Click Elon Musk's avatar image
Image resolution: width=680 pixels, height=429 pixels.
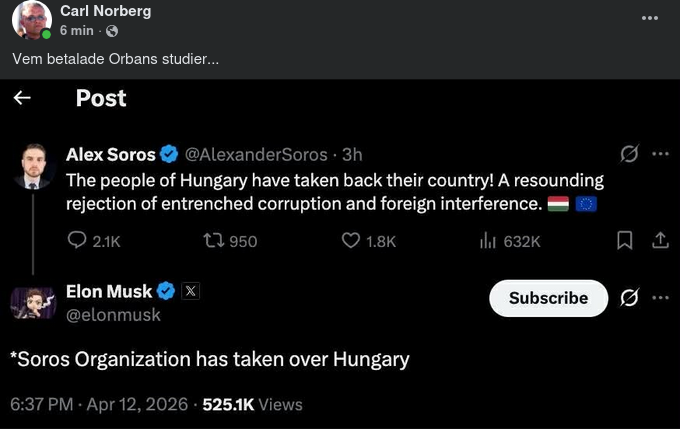(x=34, y=302)
